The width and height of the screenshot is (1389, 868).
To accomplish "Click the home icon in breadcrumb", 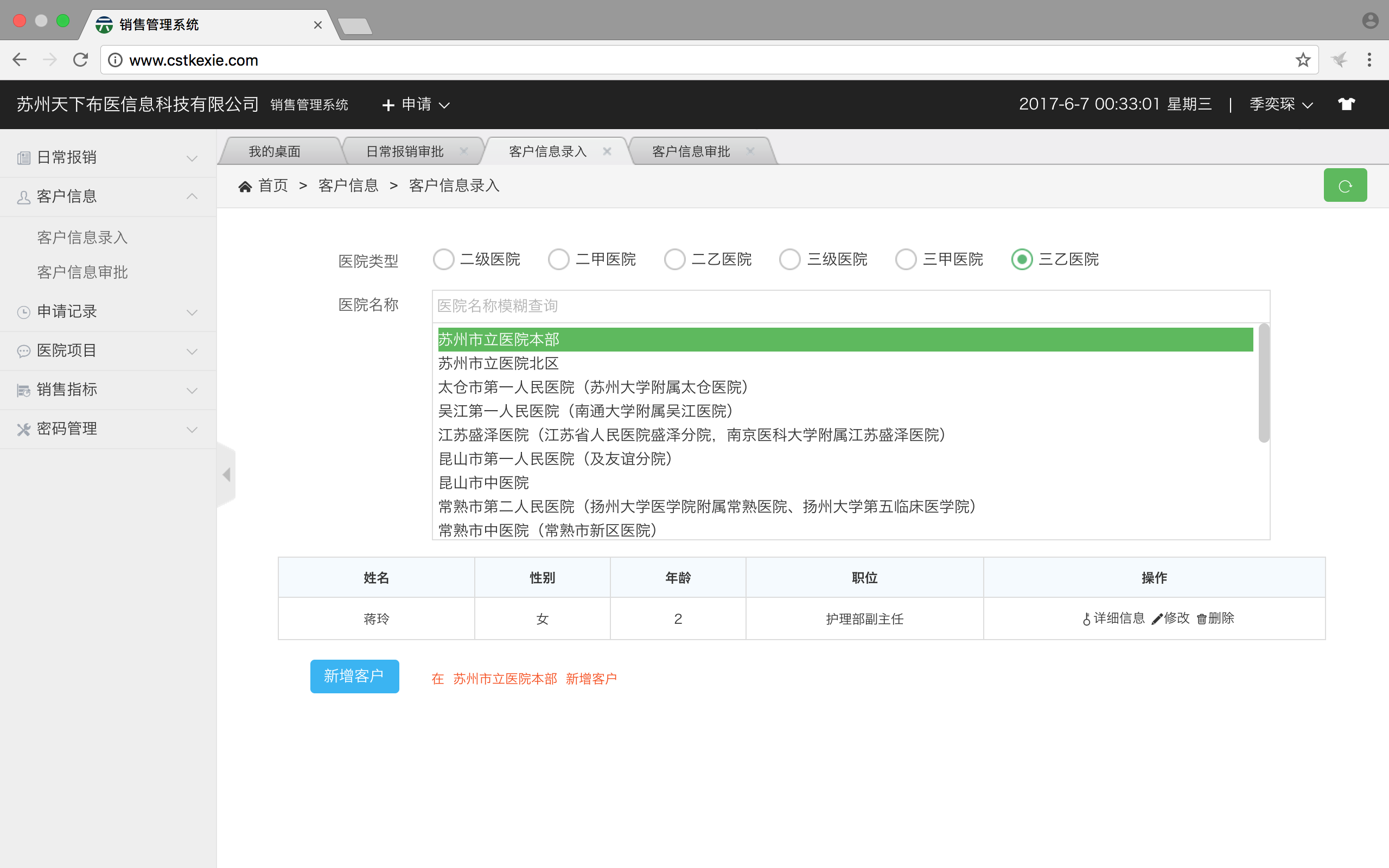I will [245, 186].
